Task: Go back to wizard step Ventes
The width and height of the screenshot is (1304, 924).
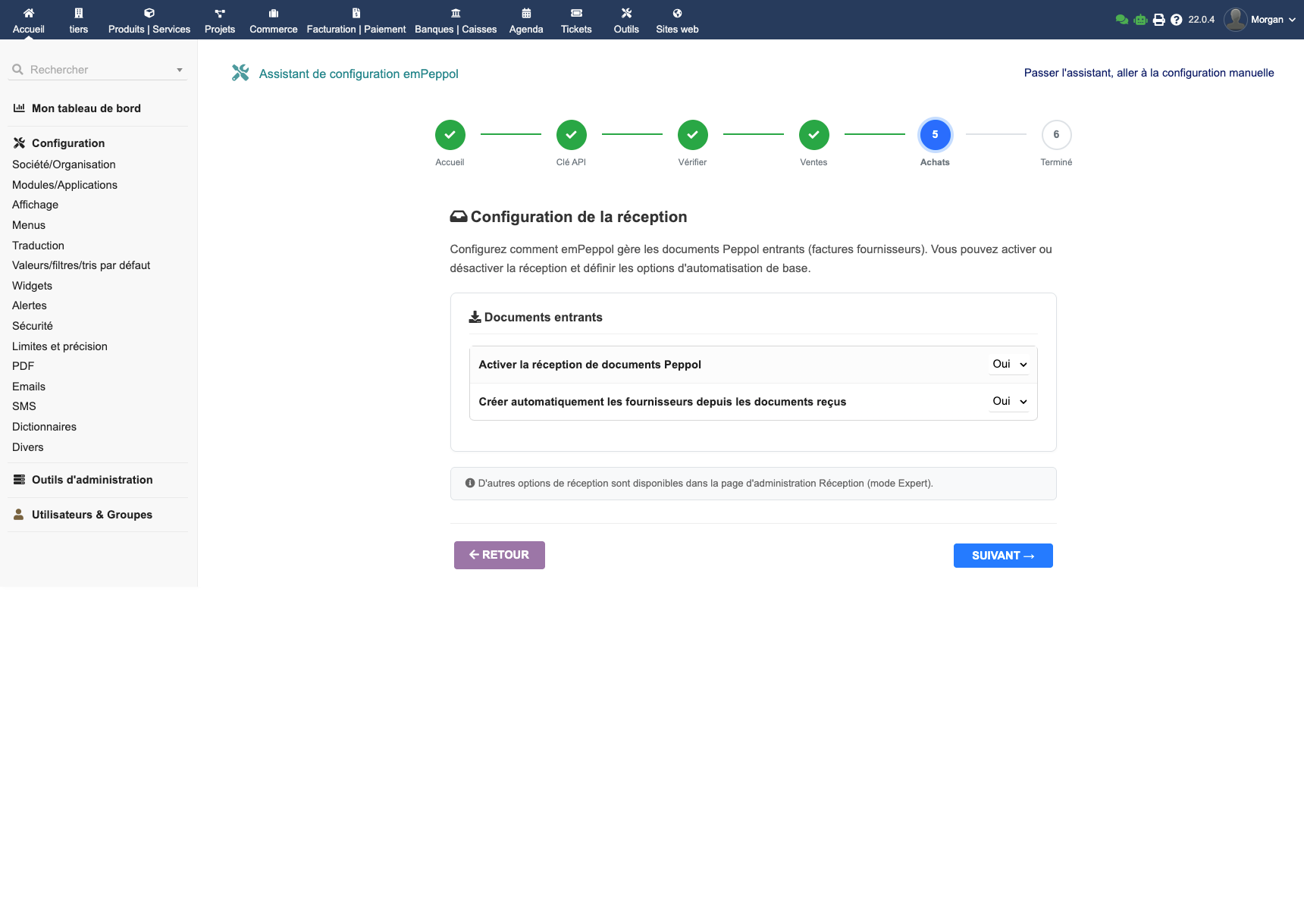Action: tap(814, 135)
